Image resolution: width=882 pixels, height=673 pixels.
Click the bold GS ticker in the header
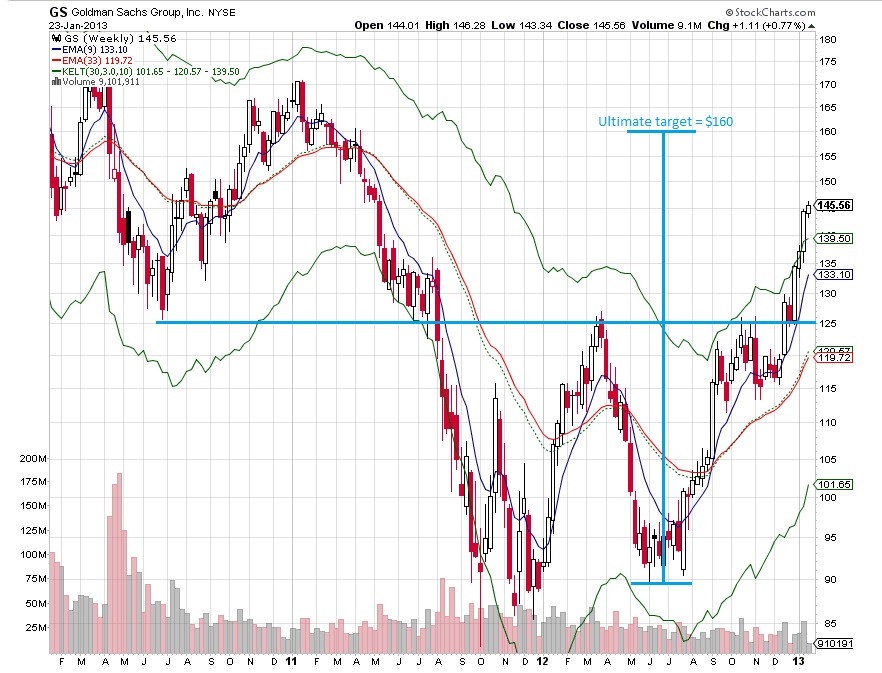pos(57,12)
